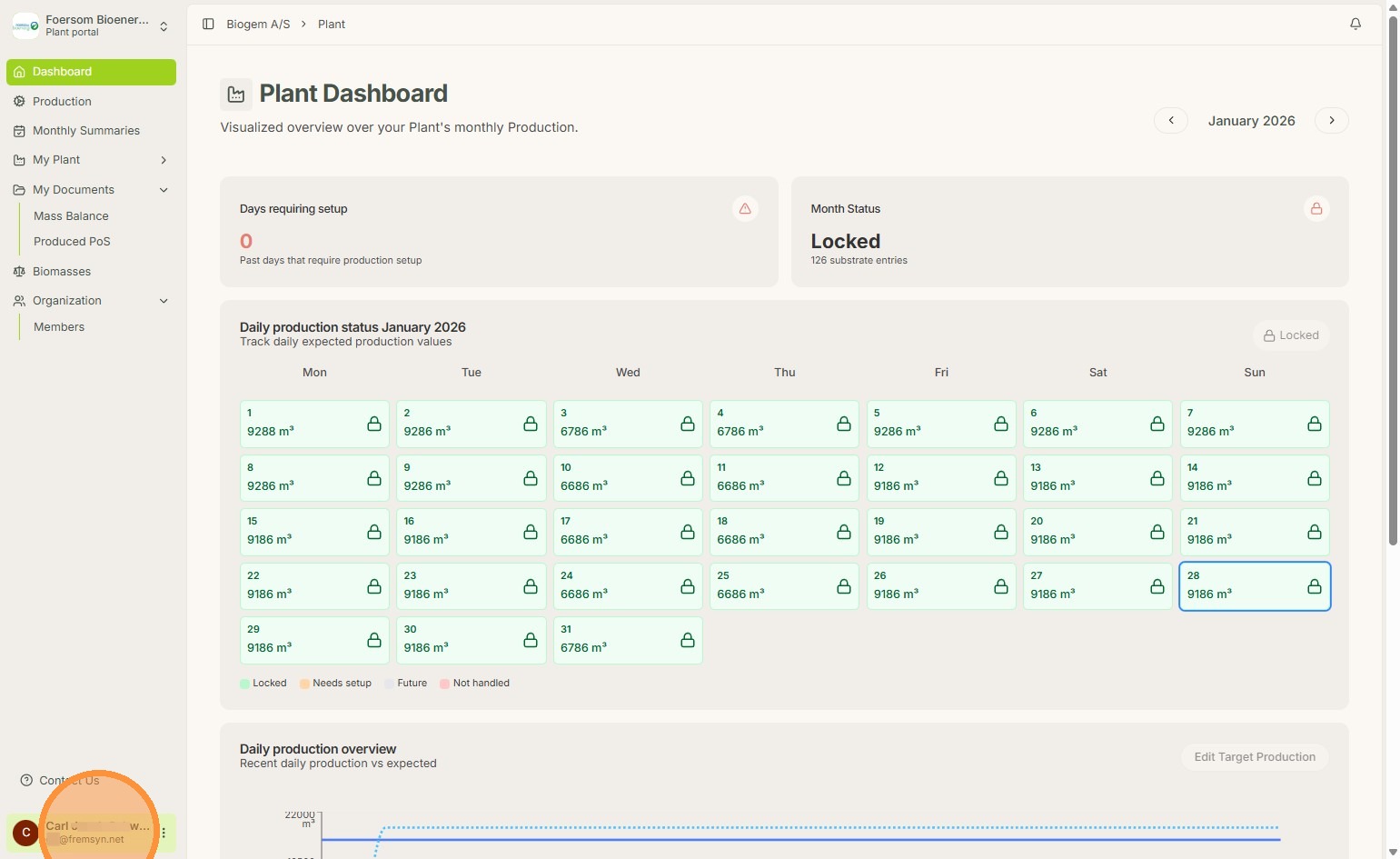Go to previous month
Image resolution: width=1400 pixels, height=859 pixels.
point(1171,121)
